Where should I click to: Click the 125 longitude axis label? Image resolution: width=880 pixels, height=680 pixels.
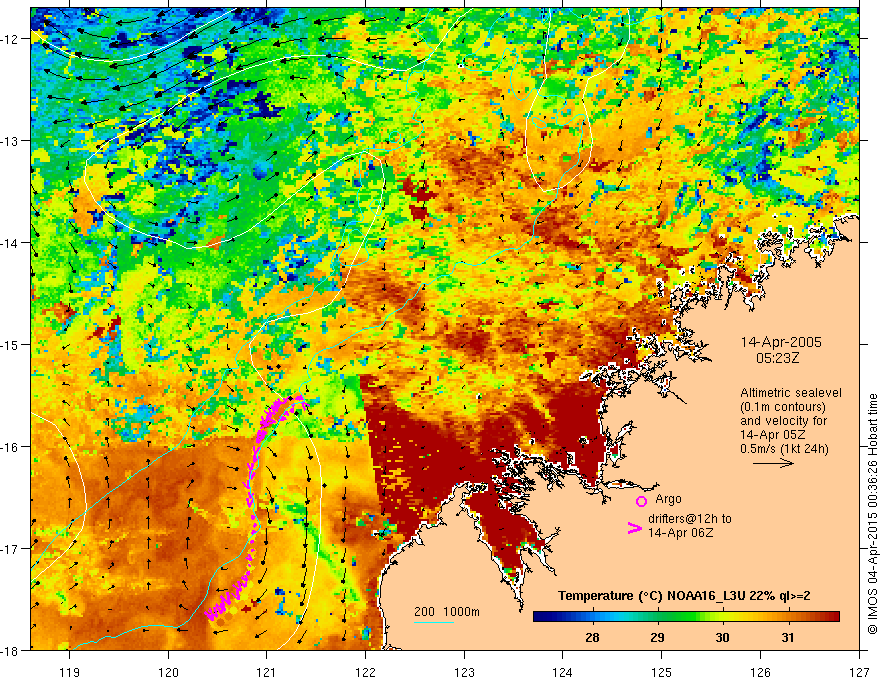(x=662, y=672)
